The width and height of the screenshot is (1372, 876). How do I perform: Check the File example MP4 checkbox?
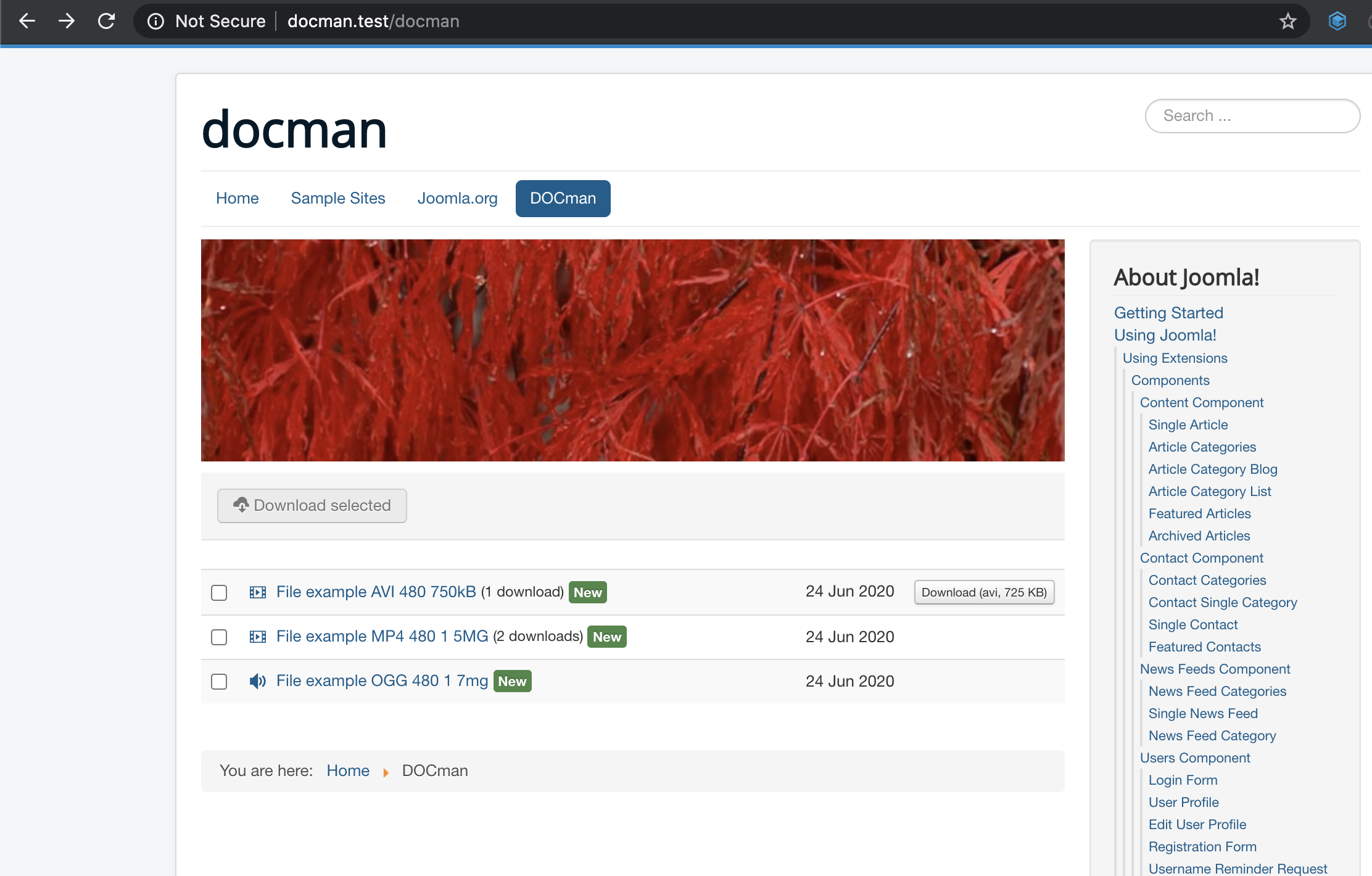219,637
